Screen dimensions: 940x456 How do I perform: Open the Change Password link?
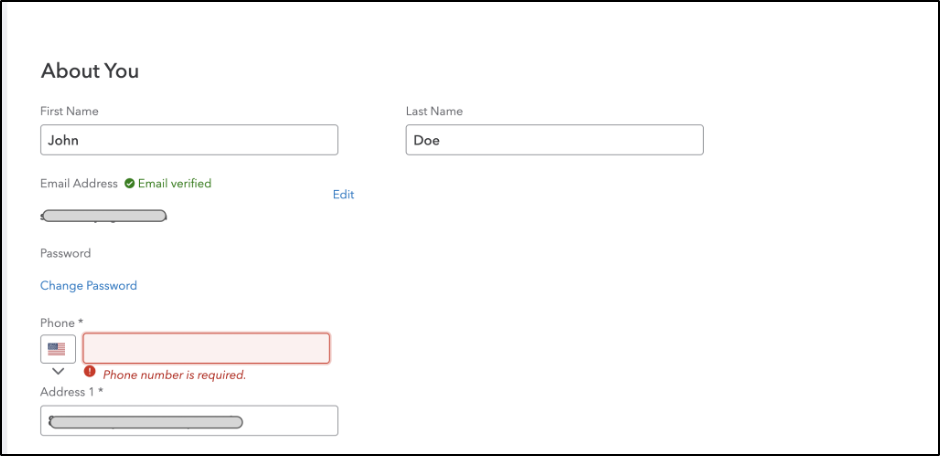89,286
